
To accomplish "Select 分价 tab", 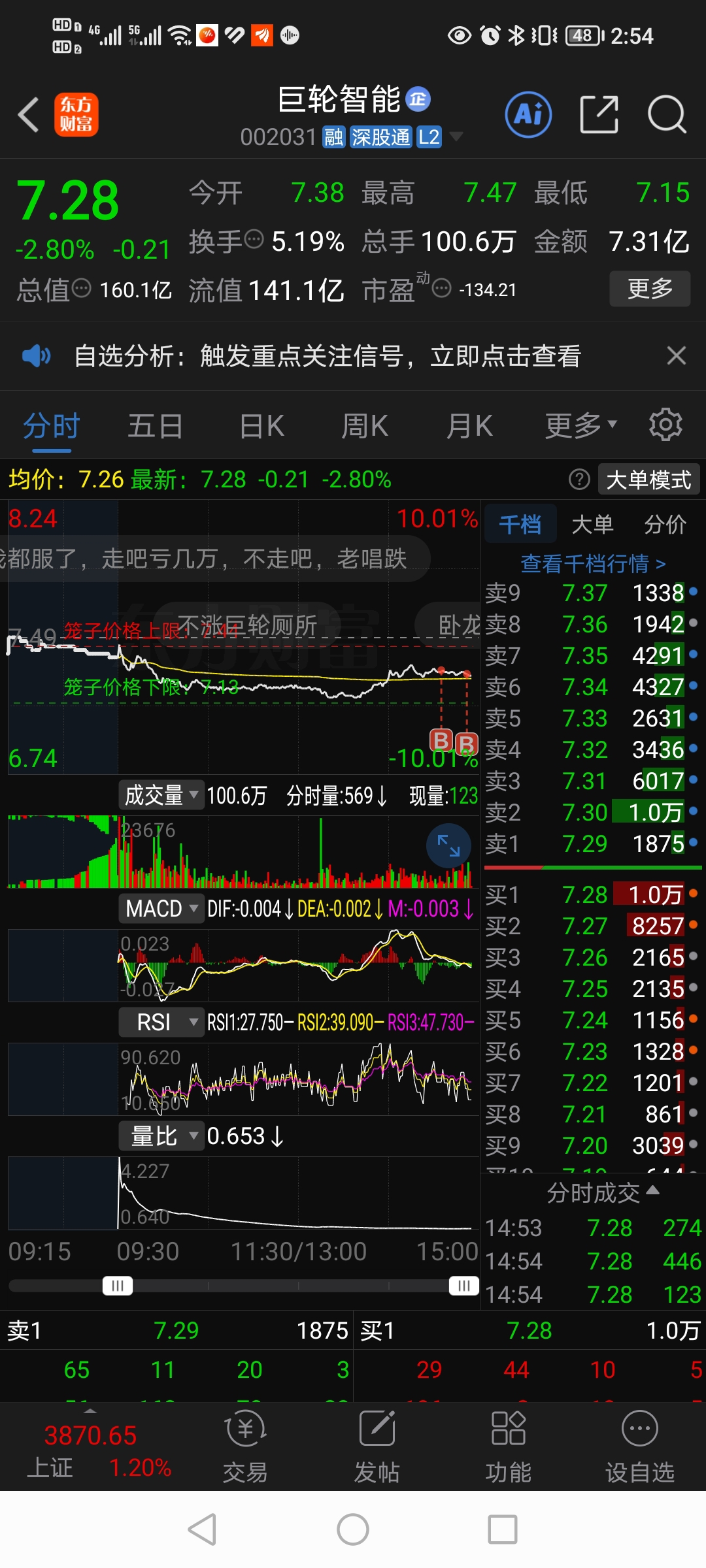I will [665, 524].
